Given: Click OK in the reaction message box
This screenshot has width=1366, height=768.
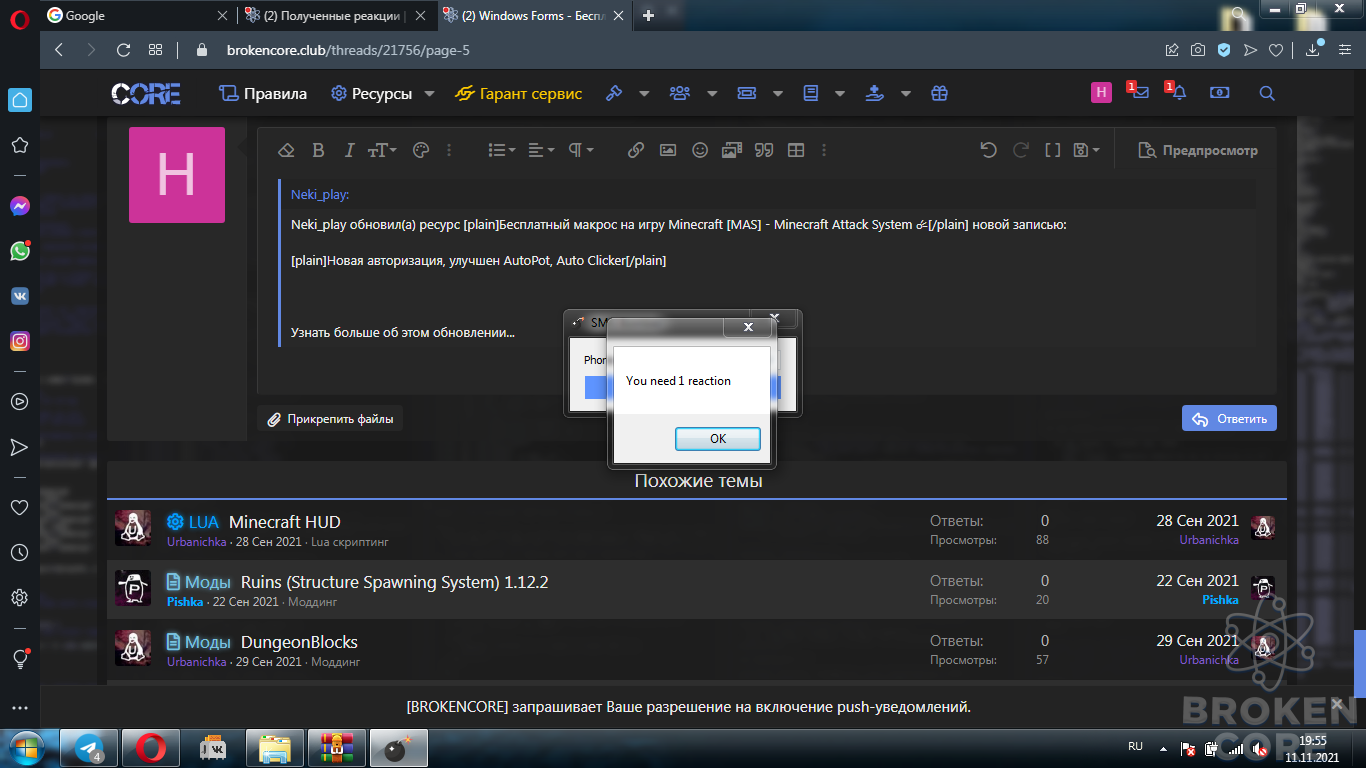Looking at the screenshot, I should pyautogui.click(x=718, y=439).
